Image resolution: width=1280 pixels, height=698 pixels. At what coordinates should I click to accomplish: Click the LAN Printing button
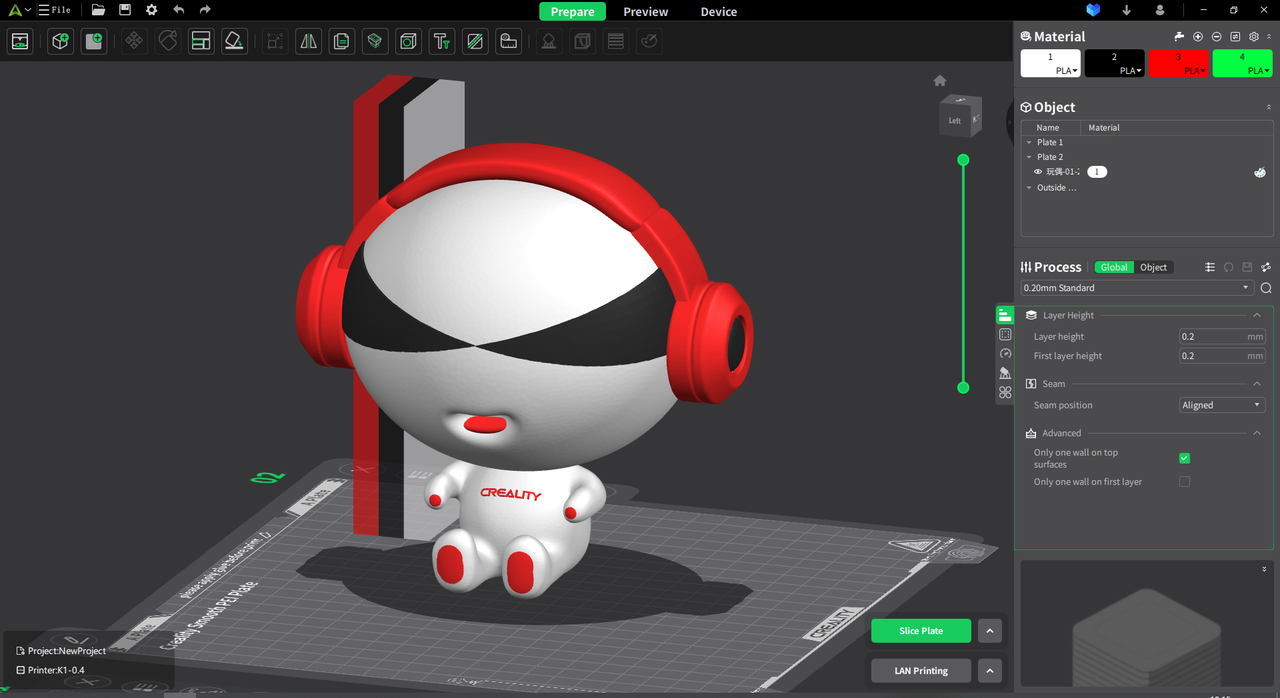[921, 671]
